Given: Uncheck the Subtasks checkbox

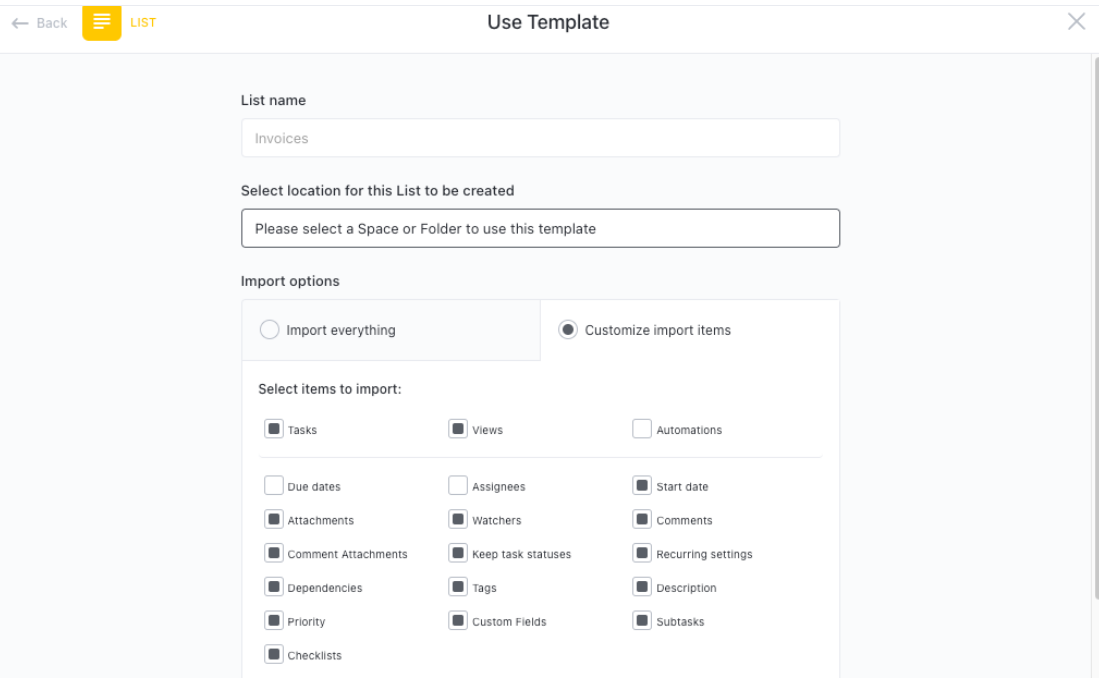Looking at the screenshot, I should pyautogui.click(x=642, y=620).
